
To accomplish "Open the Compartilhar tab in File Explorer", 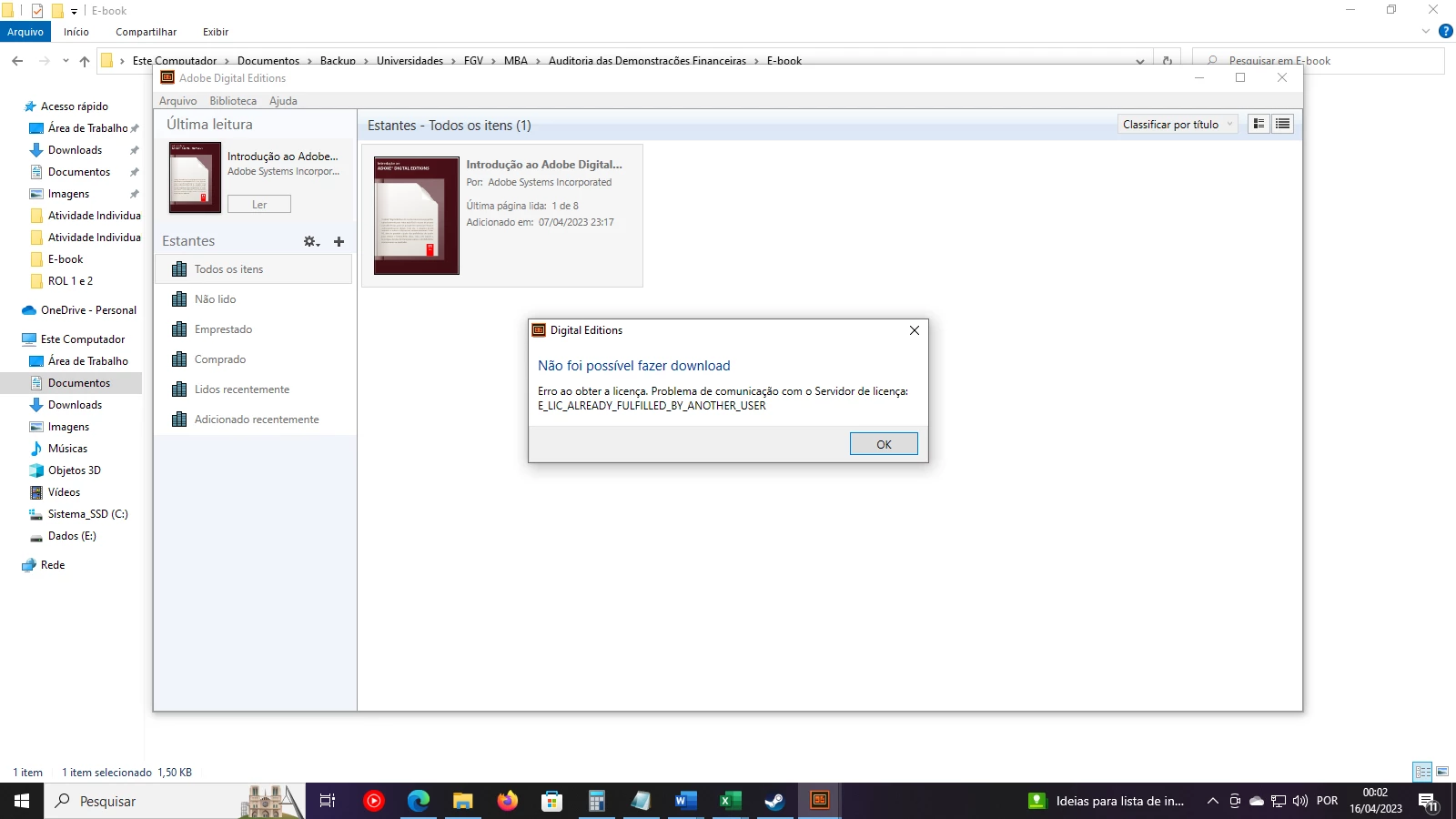I will coord(146,32).
